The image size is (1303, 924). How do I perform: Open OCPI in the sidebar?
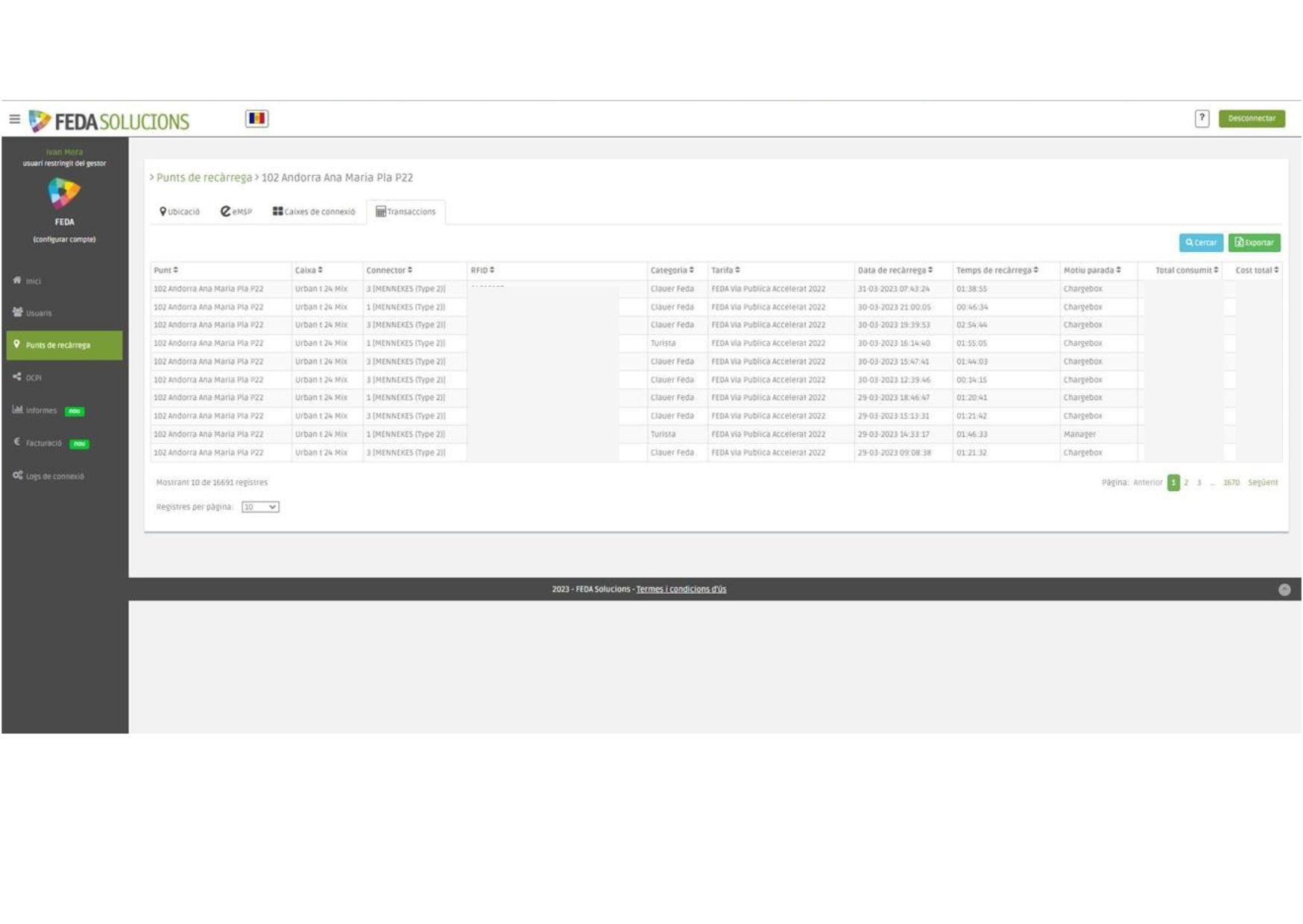[33, 378]
